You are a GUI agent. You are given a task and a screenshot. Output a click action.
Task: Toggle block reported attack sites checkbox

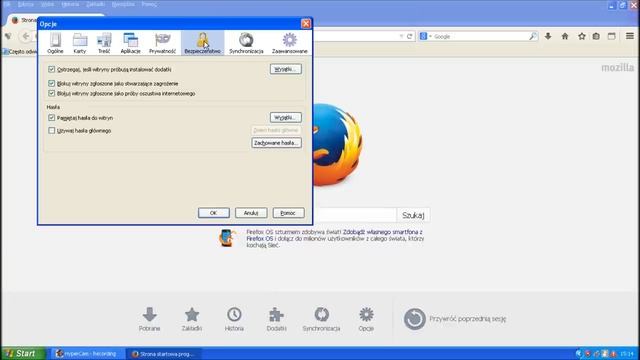tap(51, 83)
